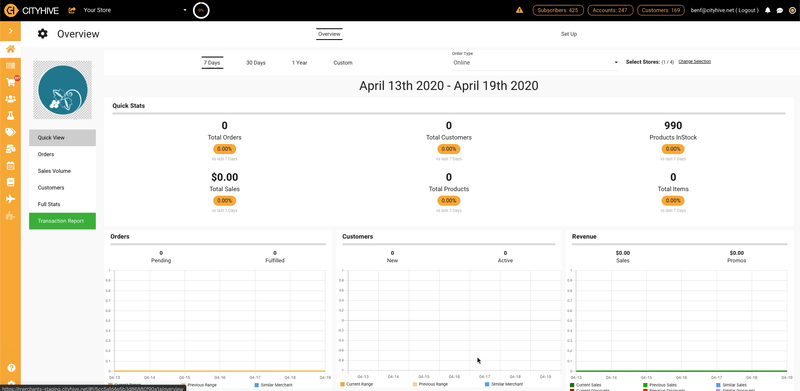Open the Sales Volume menu item
Image resolution: width=800 pixels, height=391 pixels.
62,171
